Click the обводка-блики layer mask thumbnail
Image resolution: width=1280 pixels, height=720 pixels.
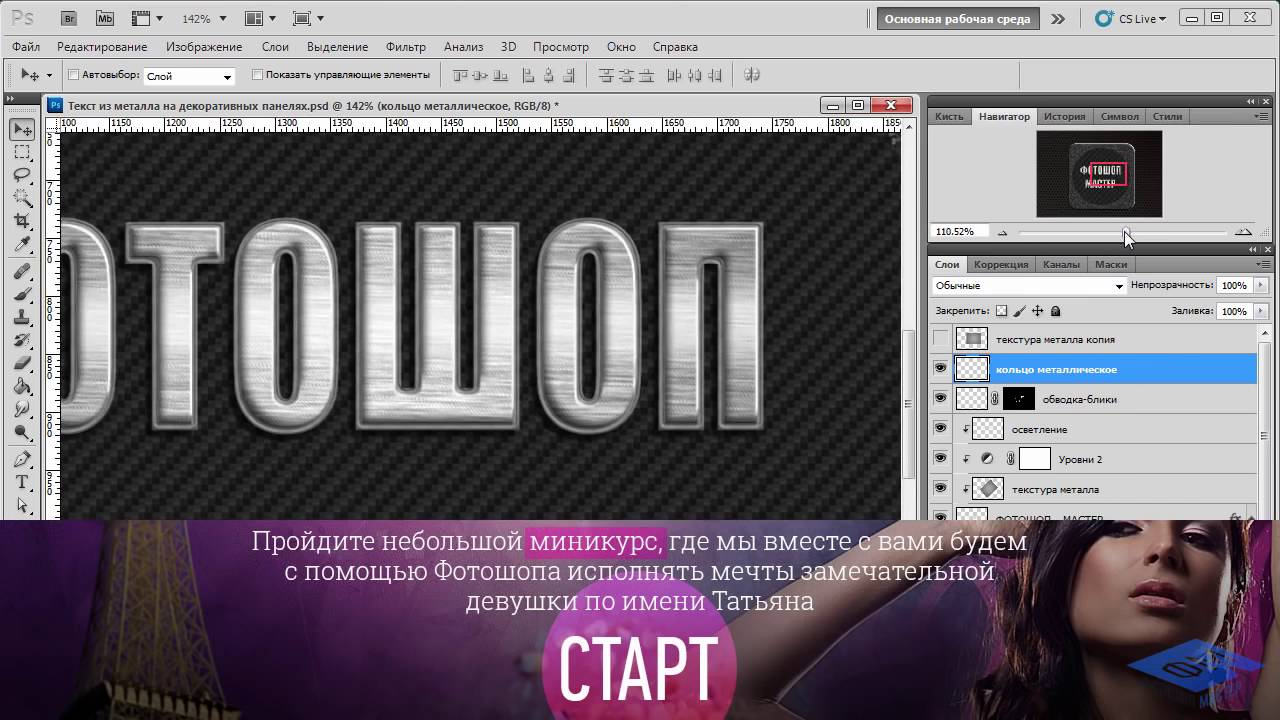pyautogui.click(x=1019, y=399)
